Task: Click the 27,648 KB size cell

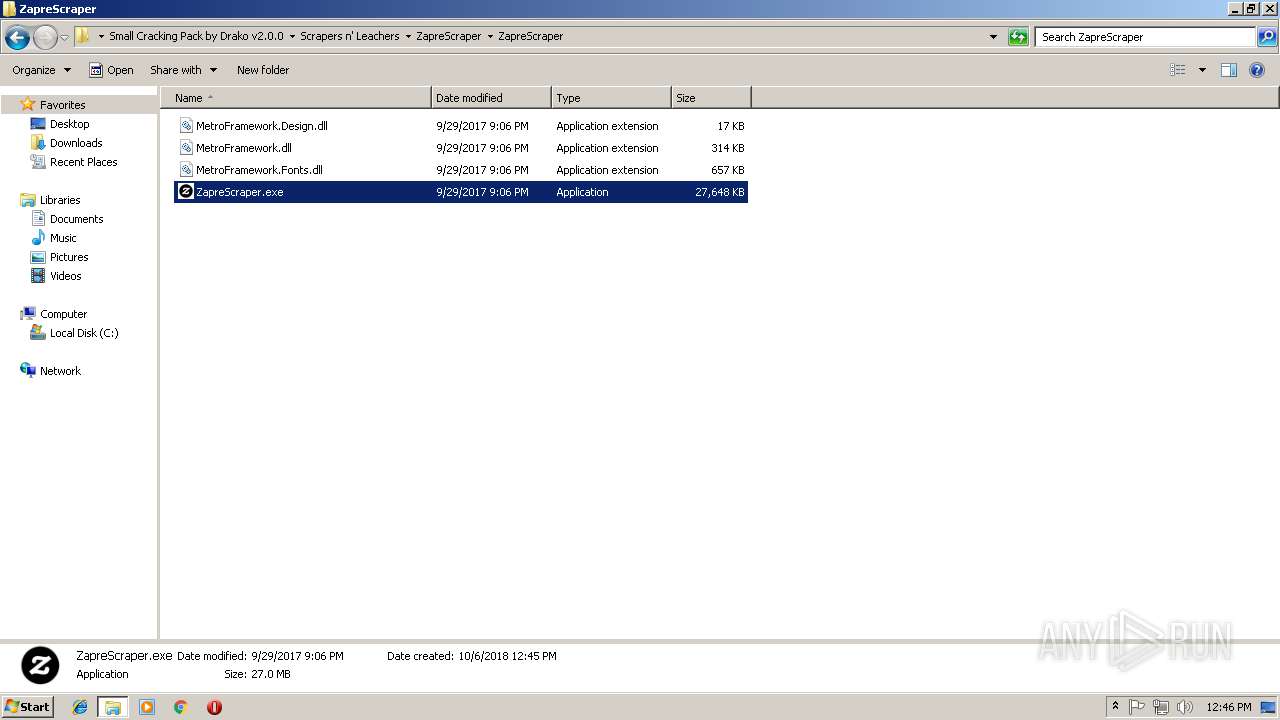Action: coord(719,192)
